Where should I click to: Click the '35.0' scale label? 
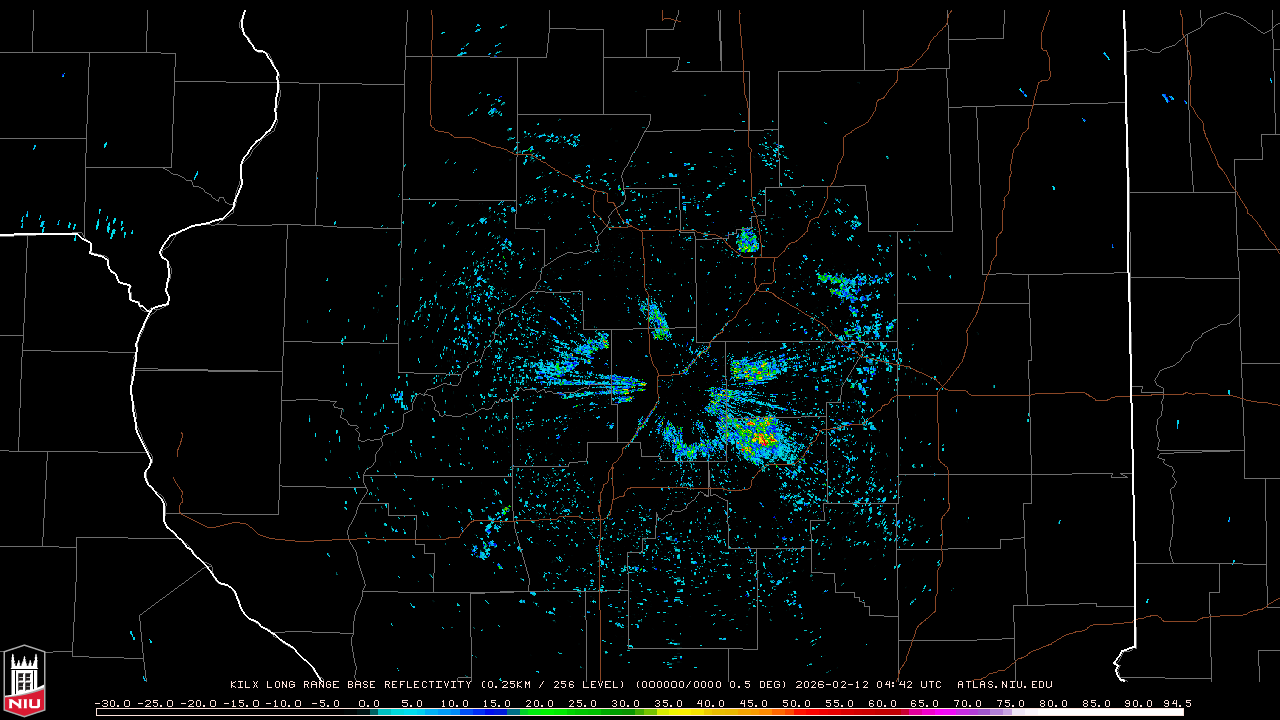click(667, 703)
